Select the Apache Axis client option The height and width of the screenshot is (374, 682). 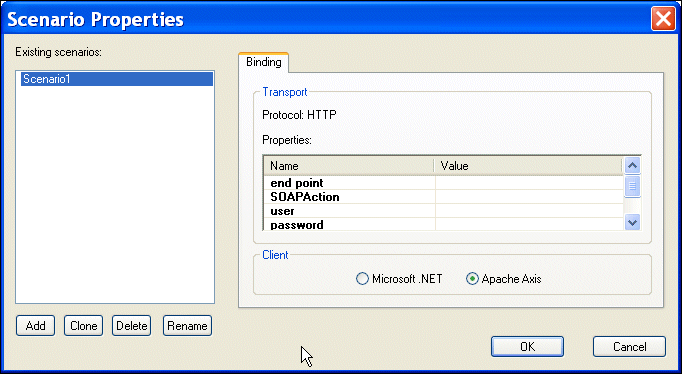tap(504, 279)
